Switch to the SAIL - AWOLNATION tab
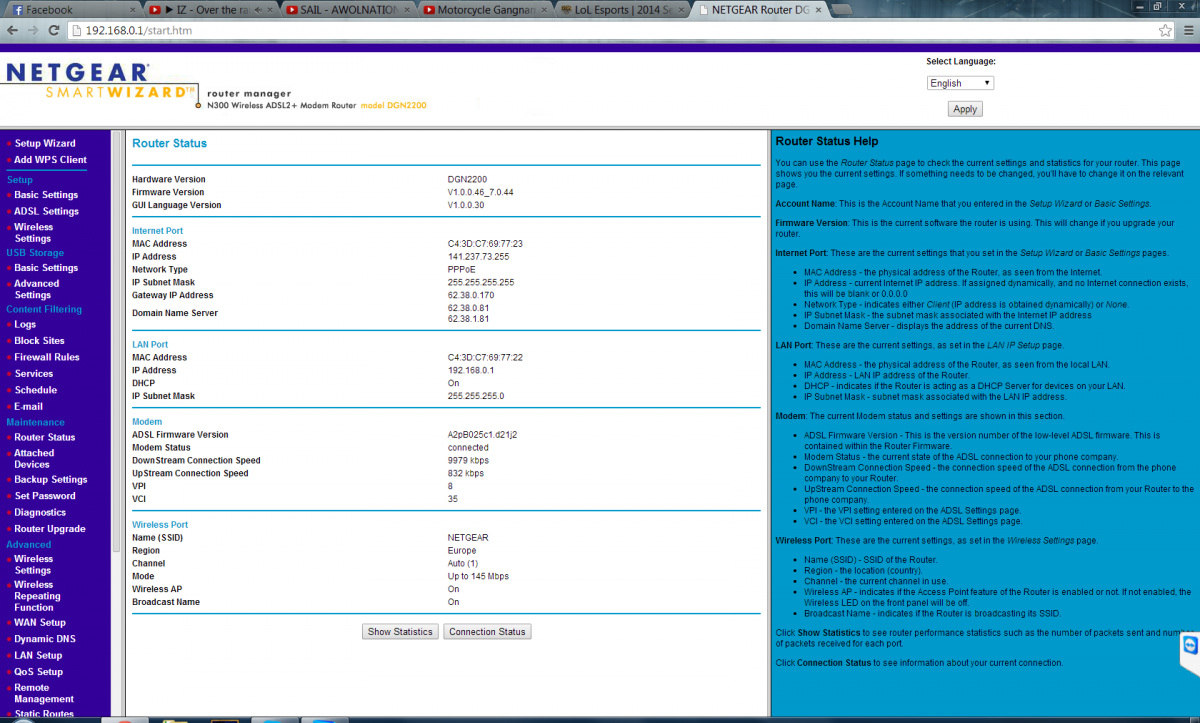Viewport: 1200px width, 723px height. click(x=347, y=9)
